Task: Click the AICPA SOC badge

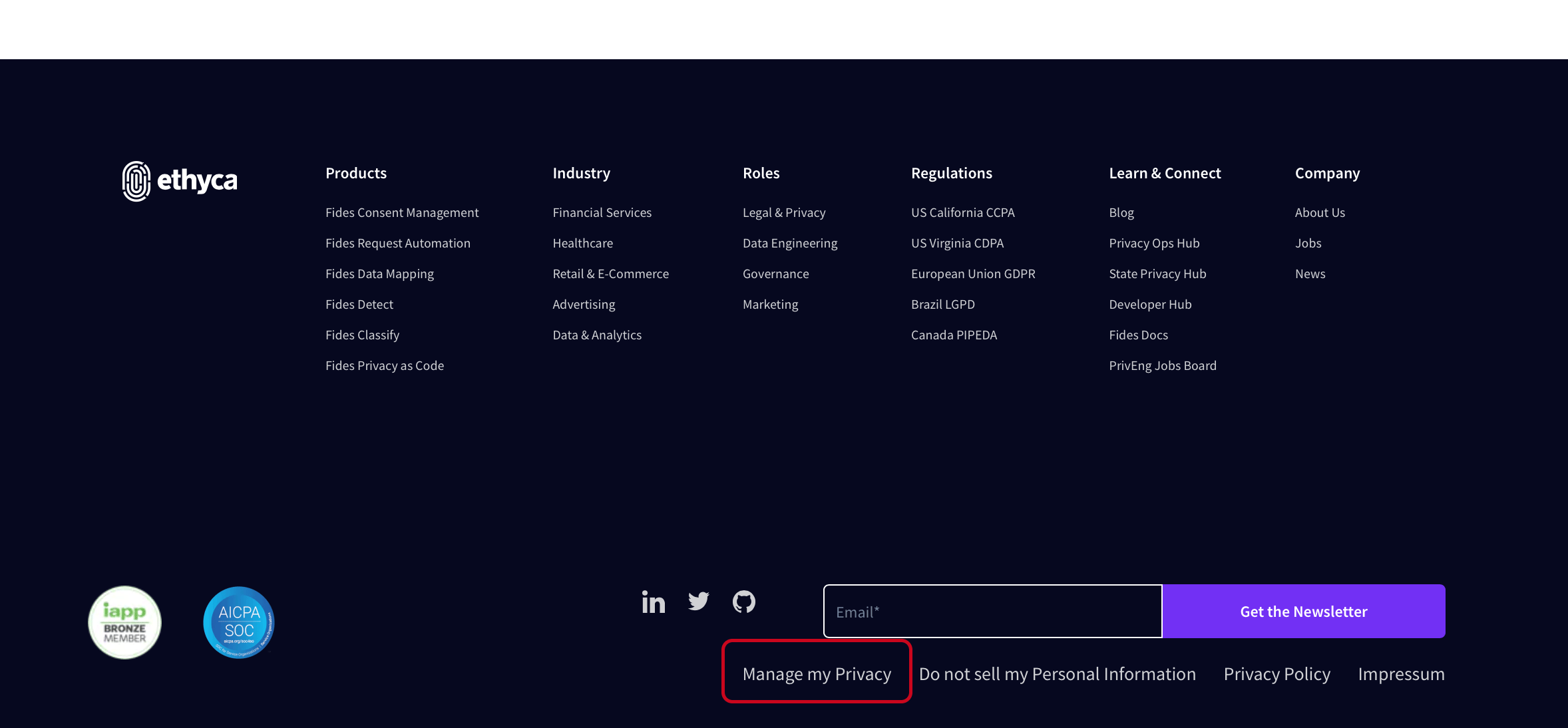Action: [239, 622]
